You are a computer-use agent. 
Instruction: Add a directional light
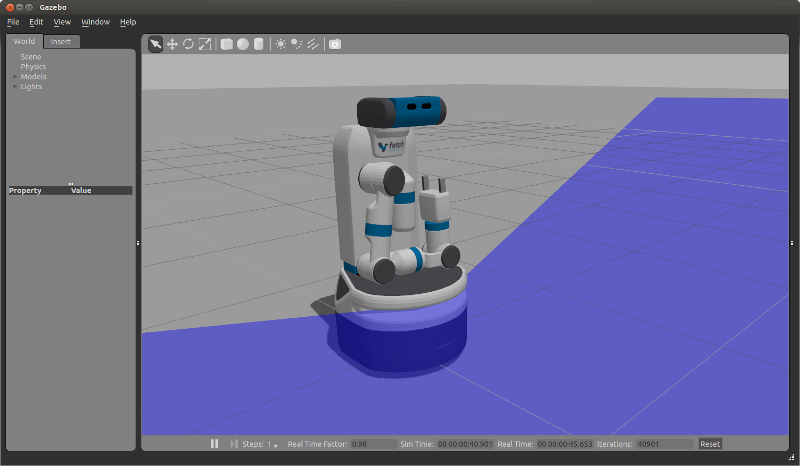pos(313,44)
